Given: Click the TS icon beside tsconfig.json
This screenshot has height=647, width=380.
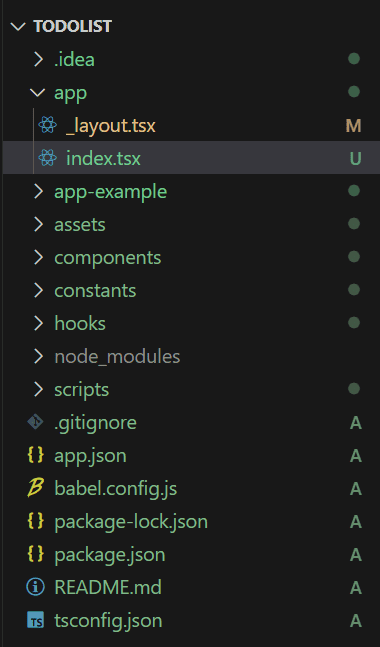Looking at the screenshot, I should 35,620.
